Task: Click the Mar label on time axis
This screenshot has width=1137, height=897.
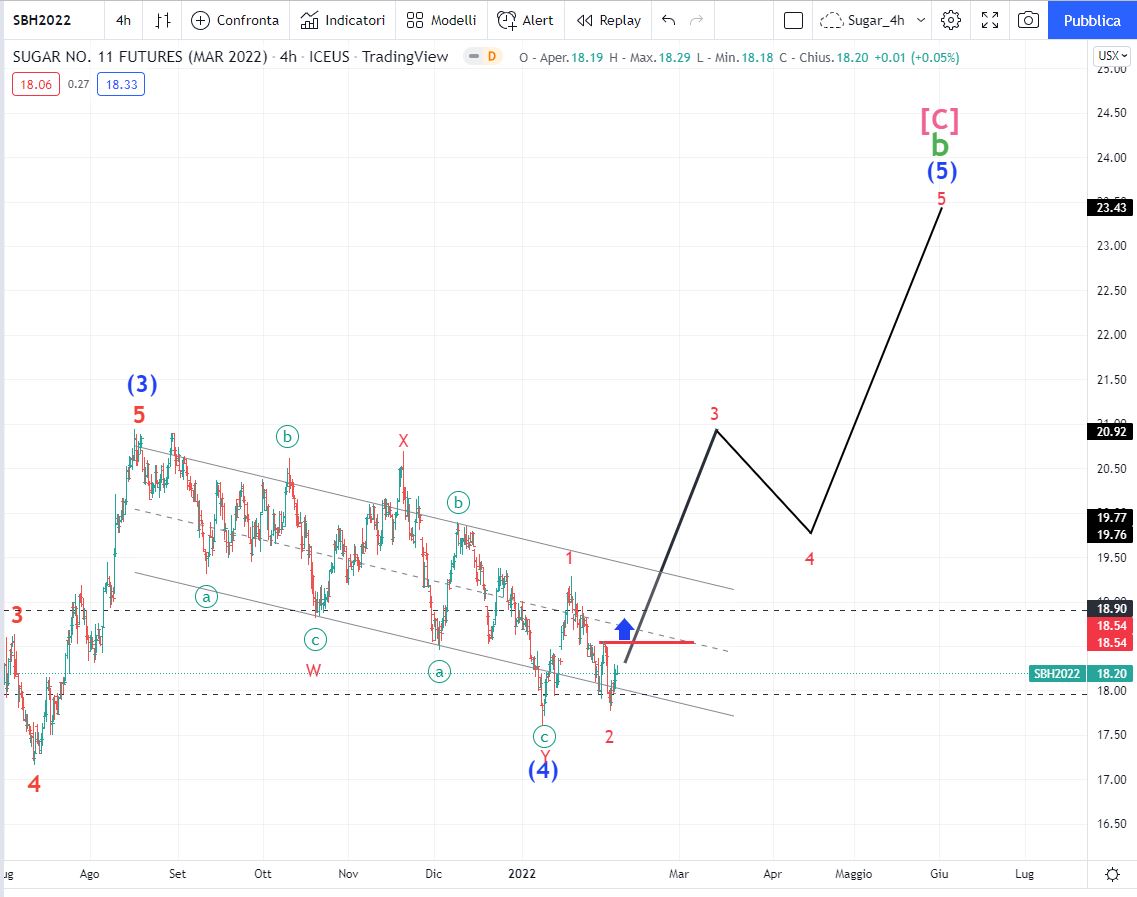Action: (679, 874)
